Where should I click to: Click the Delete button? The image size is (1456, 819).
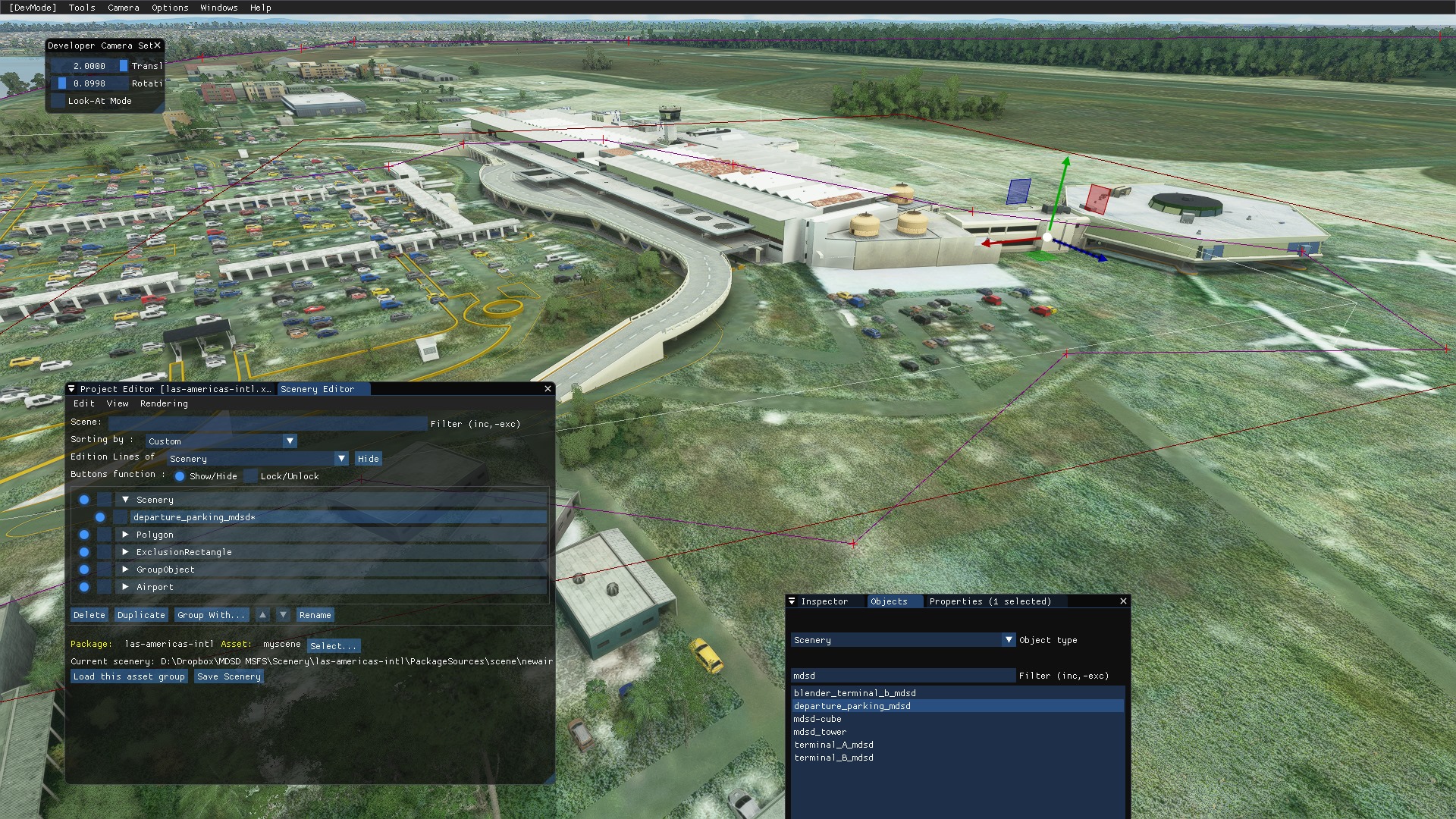(x=89, y=615)
